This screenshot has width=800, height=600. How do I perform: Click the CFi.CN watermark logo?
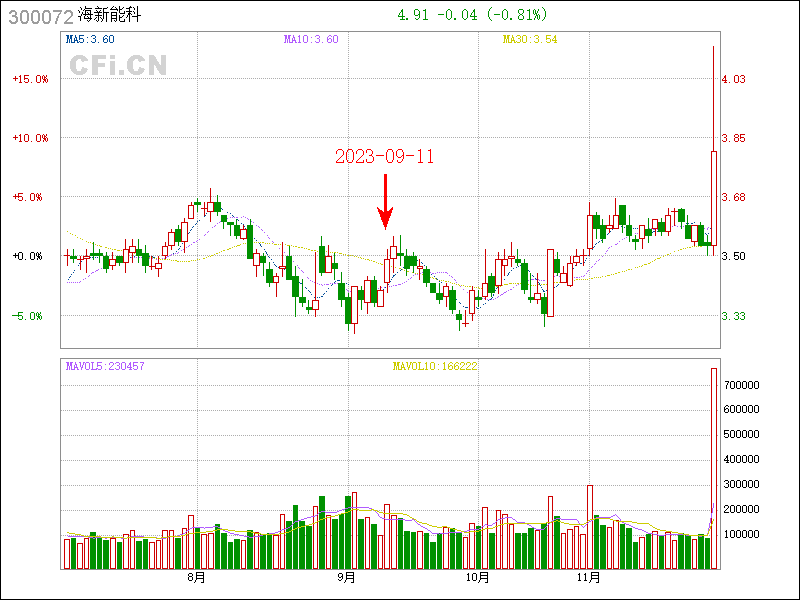(x=118, y=65)
